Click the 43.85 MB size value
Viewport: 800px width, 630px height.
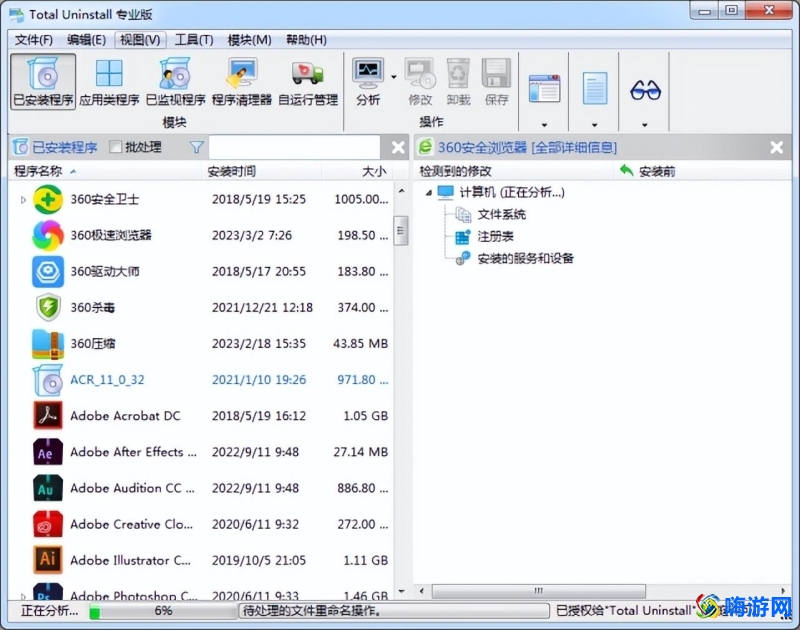360,344
